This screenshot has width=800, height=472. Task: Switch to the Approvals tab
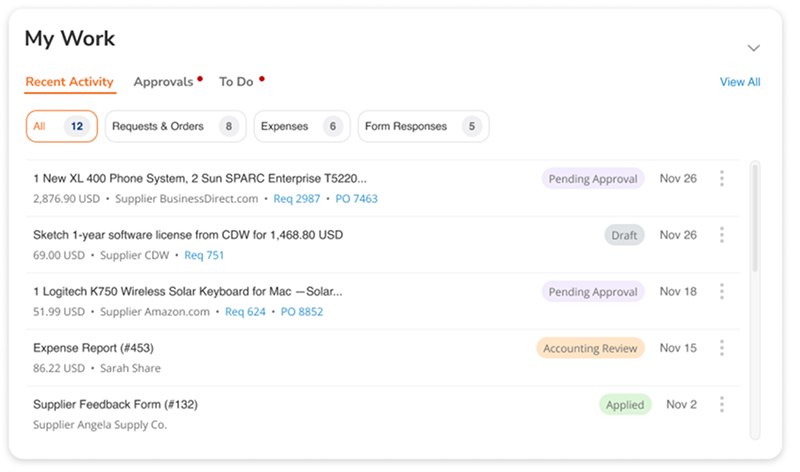click(163, 82)
